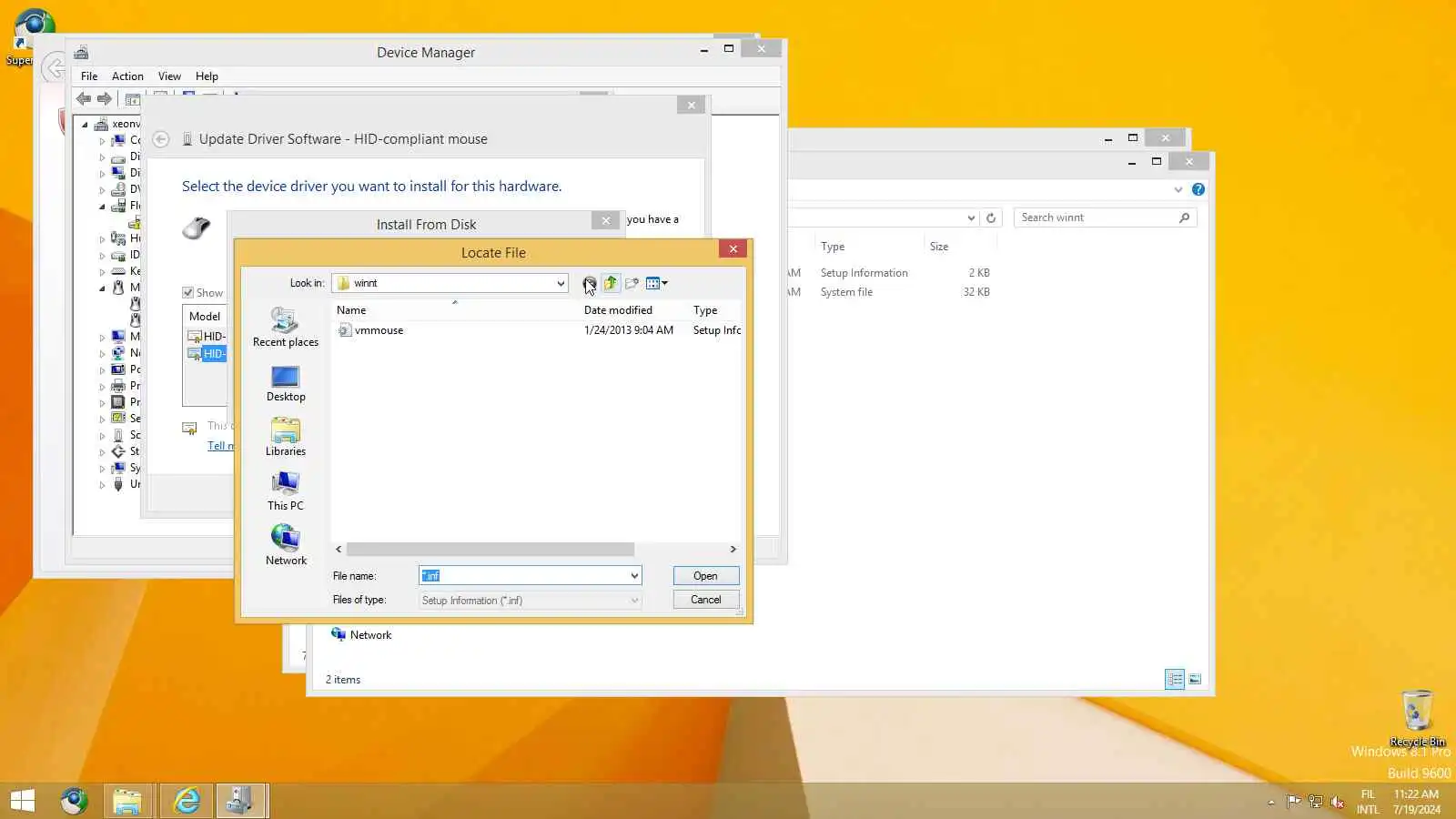The image size is (1456, 819).
Task: Open the Explorer address bar history dropdown
Action: [x=971, y=217]
